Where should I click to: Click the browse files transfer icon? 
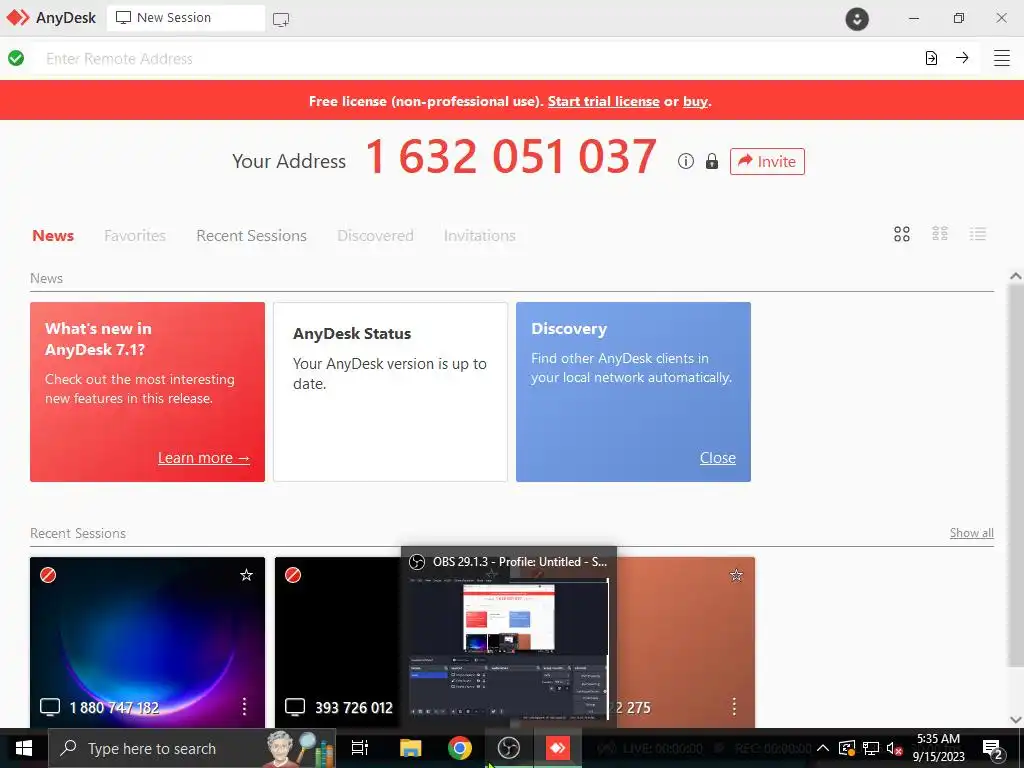[x=931, y=58]
